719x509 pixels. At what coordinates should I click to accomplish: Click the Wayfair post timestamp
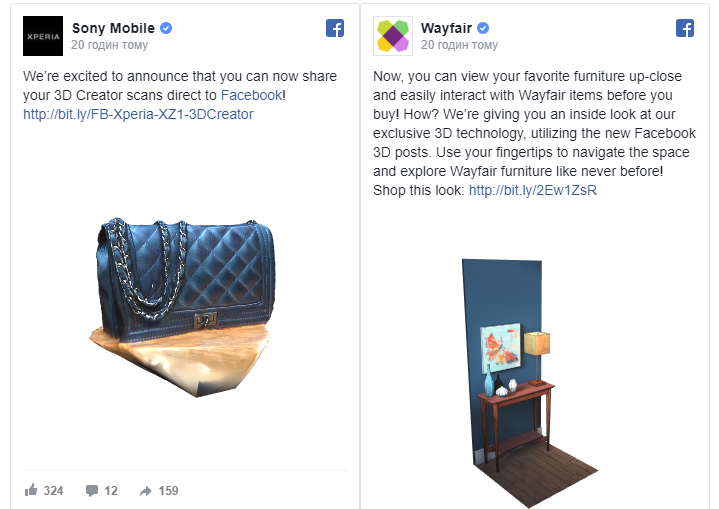[x=459, y=45]
